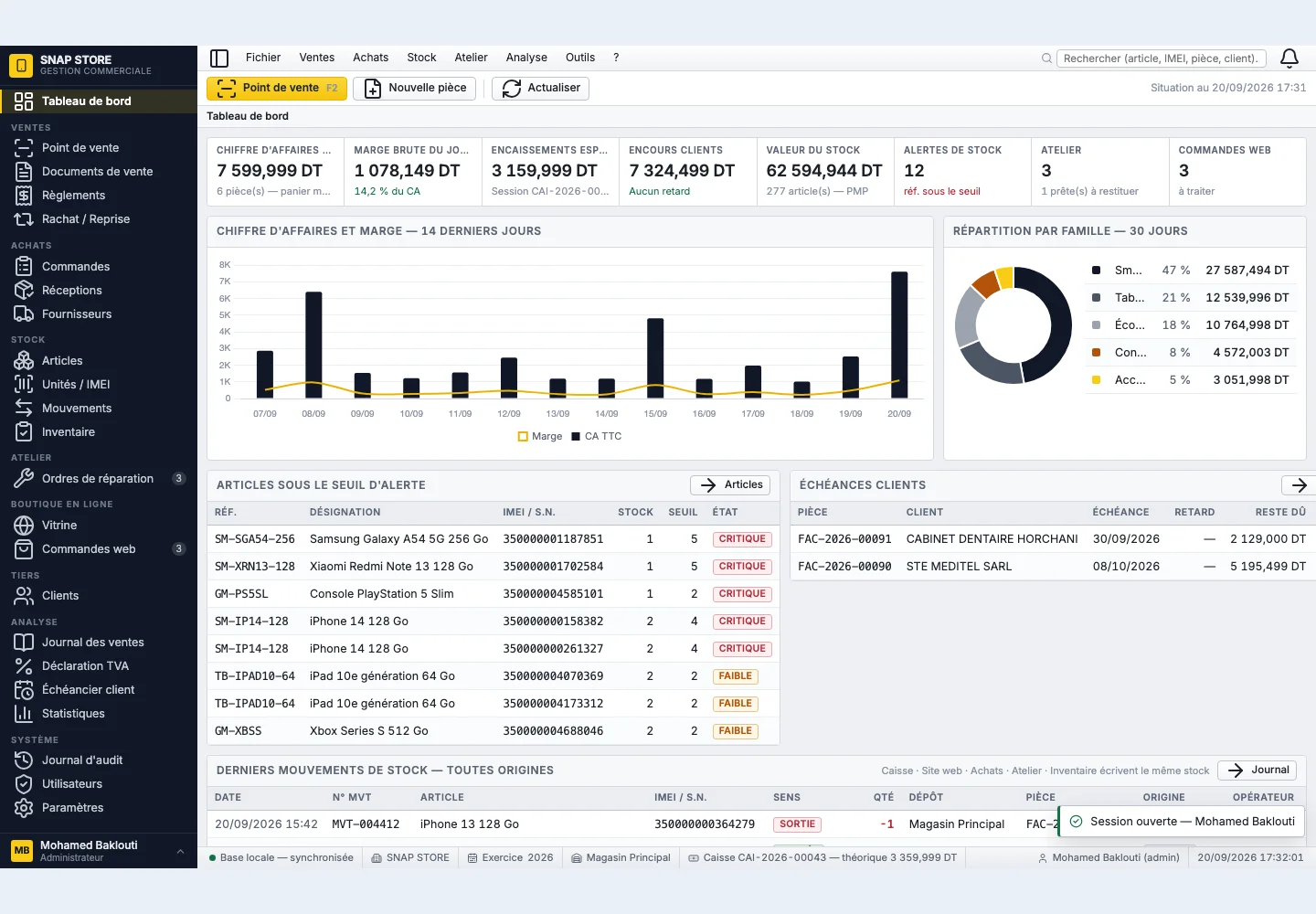
Task: Focus the Rechercher search field
Action: (1162, 58)
